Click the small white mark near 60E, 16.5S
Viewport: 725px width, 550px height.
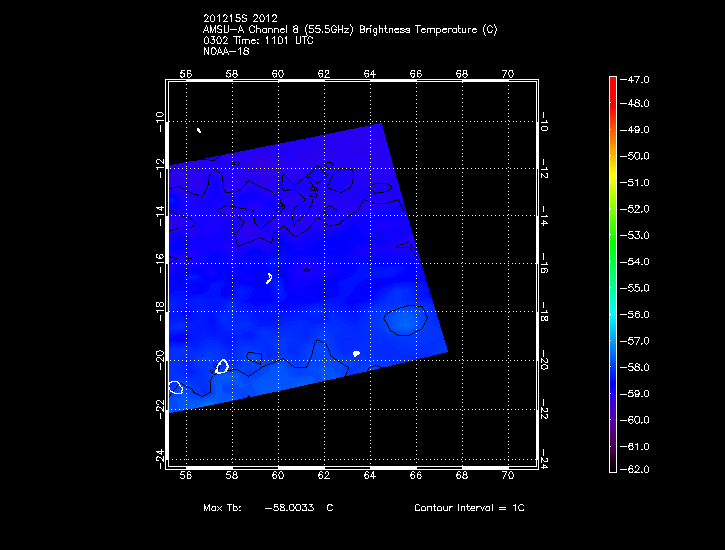(270, 278)
